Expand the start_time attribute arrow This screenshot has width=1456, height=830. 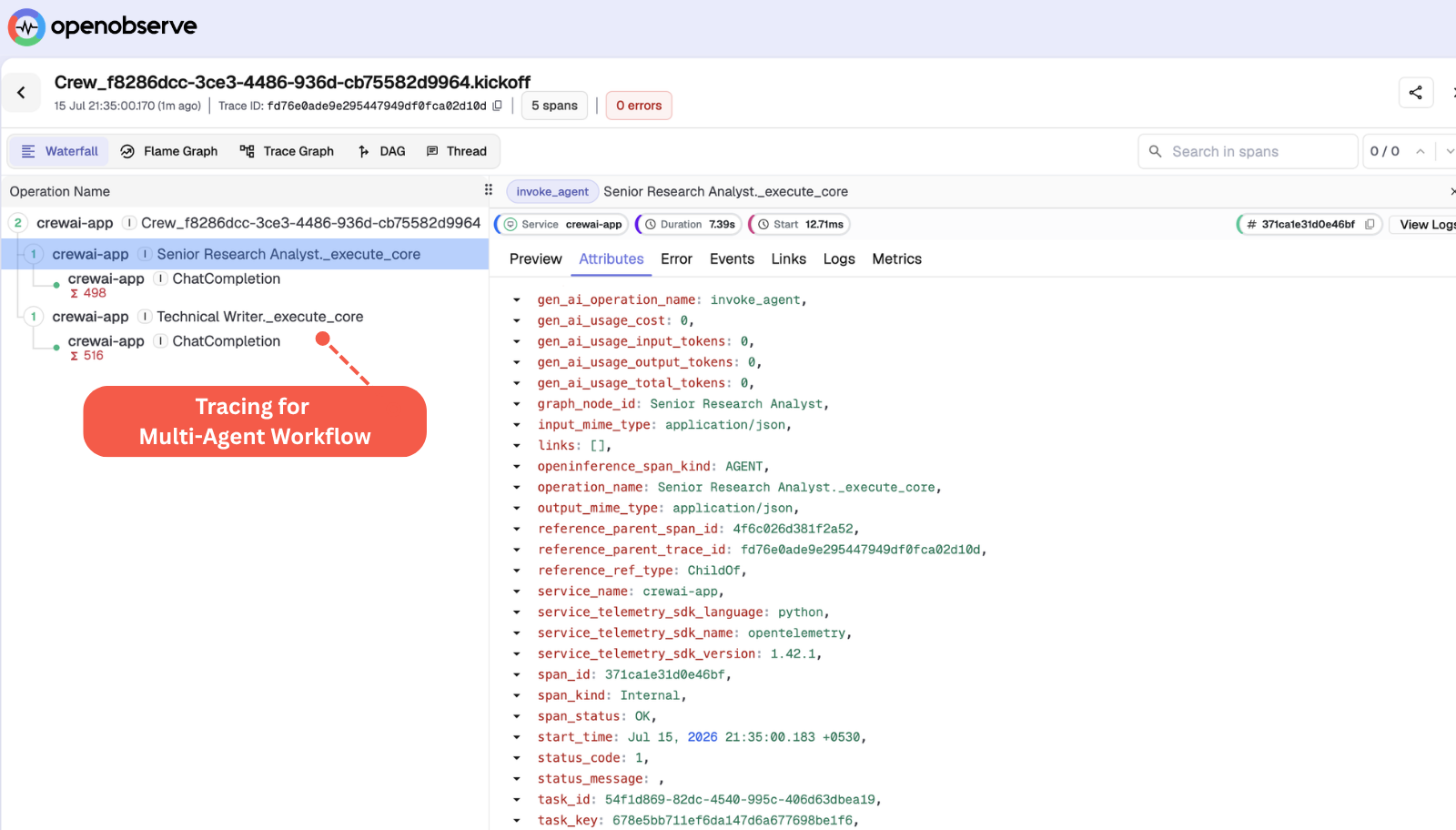517,737
